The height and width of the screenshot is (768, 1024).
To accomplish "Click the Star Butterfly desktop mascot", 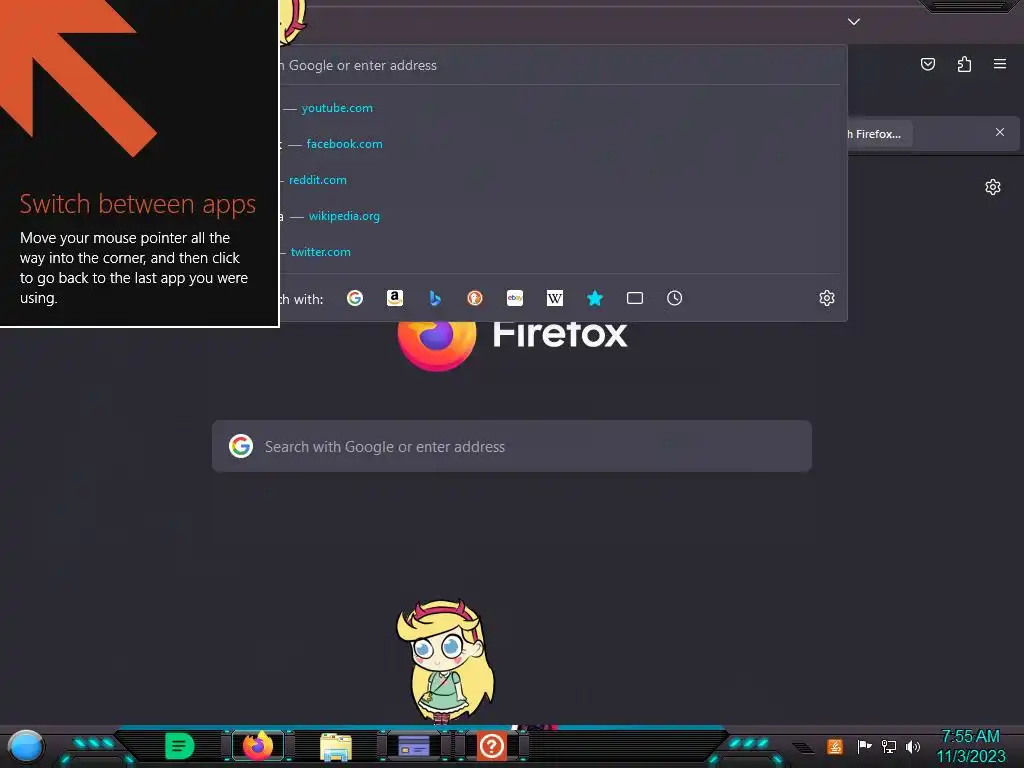I will pyautogui.click(x=445, y=662).
